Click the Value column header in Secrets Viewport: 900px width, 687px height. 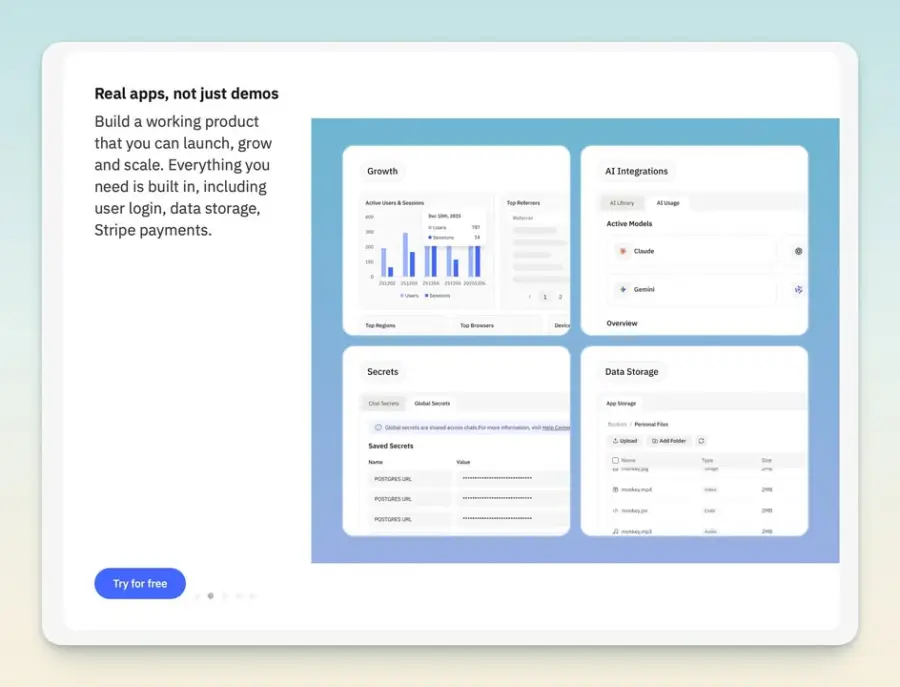(463, 462)
